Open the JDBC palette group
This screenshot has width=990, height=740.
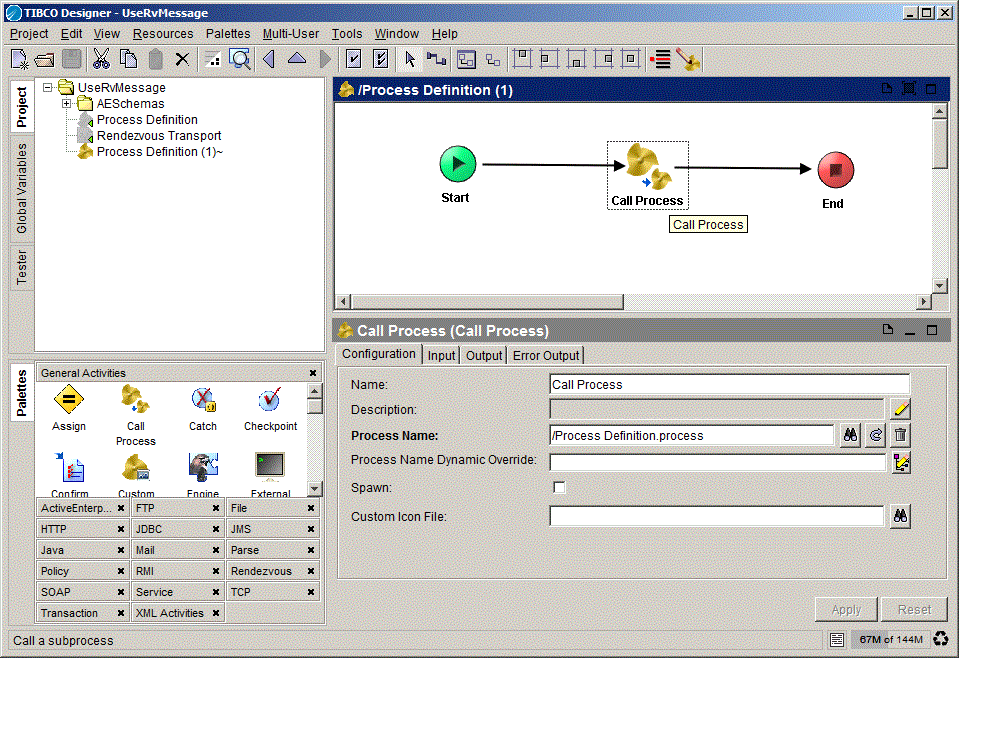click(148, 529)
